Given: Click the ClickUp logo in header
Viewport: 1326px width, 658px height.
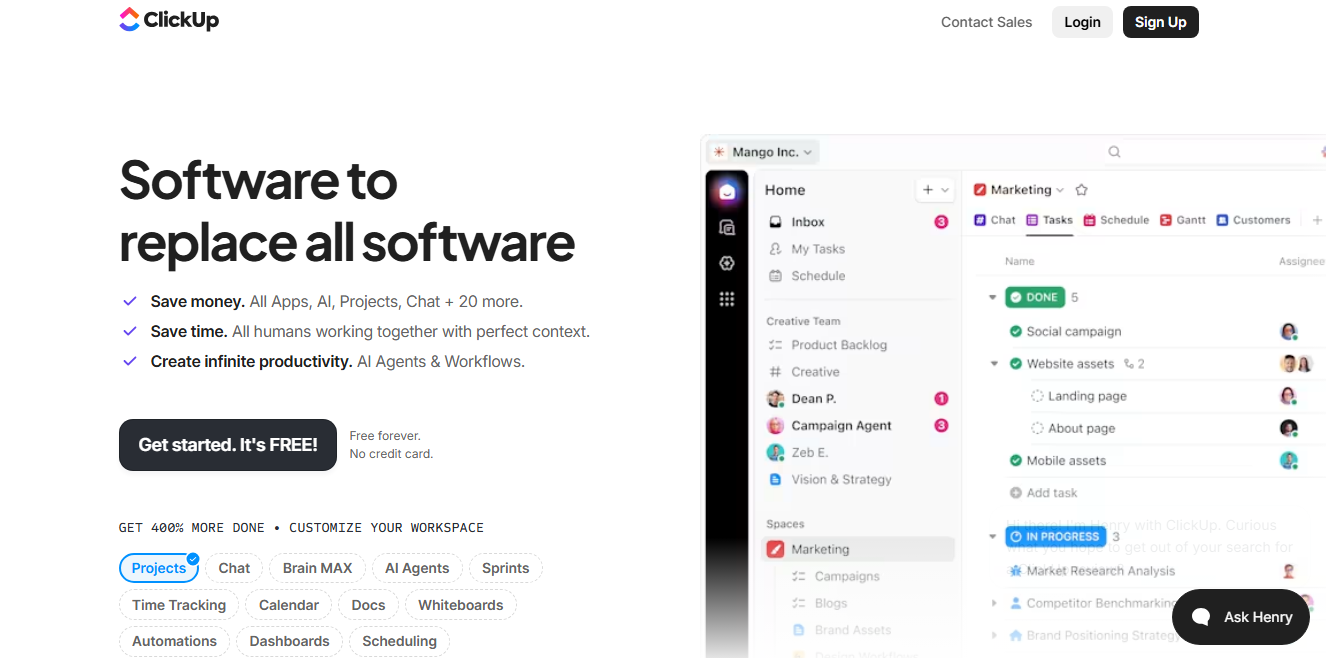Looking at the screenshot, I should [168, 20].
